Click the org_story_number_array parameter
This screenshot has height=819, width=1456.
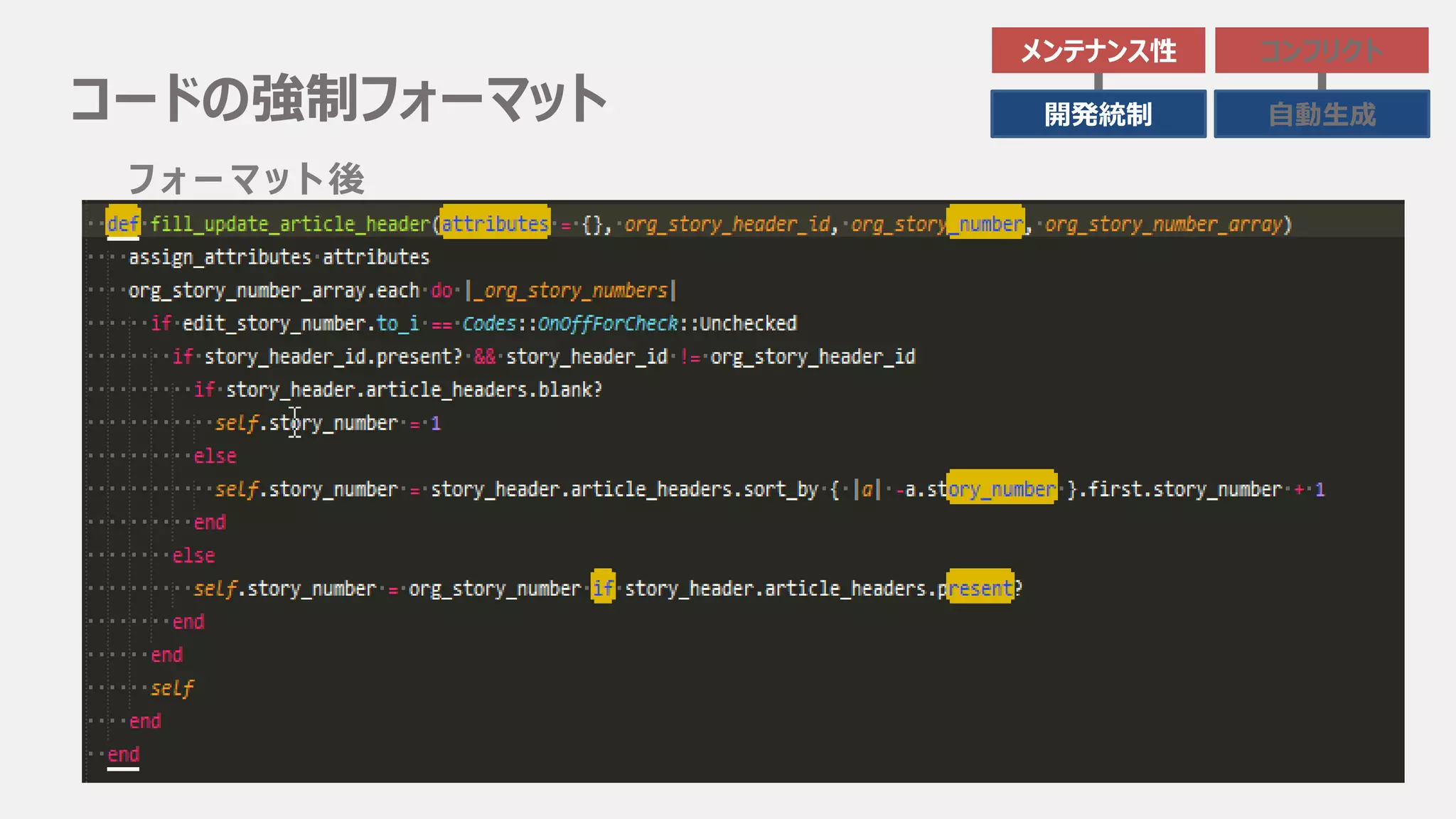[x=1164, y=224]
